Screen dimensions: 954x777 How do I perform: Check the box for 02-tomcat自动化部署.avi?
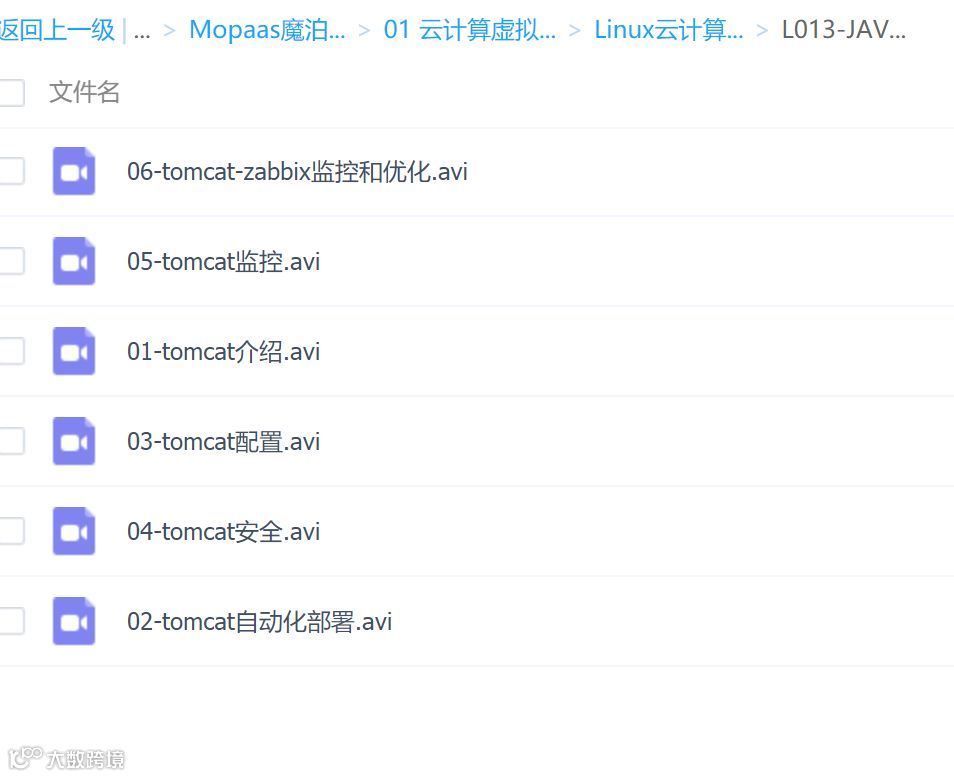12,621
